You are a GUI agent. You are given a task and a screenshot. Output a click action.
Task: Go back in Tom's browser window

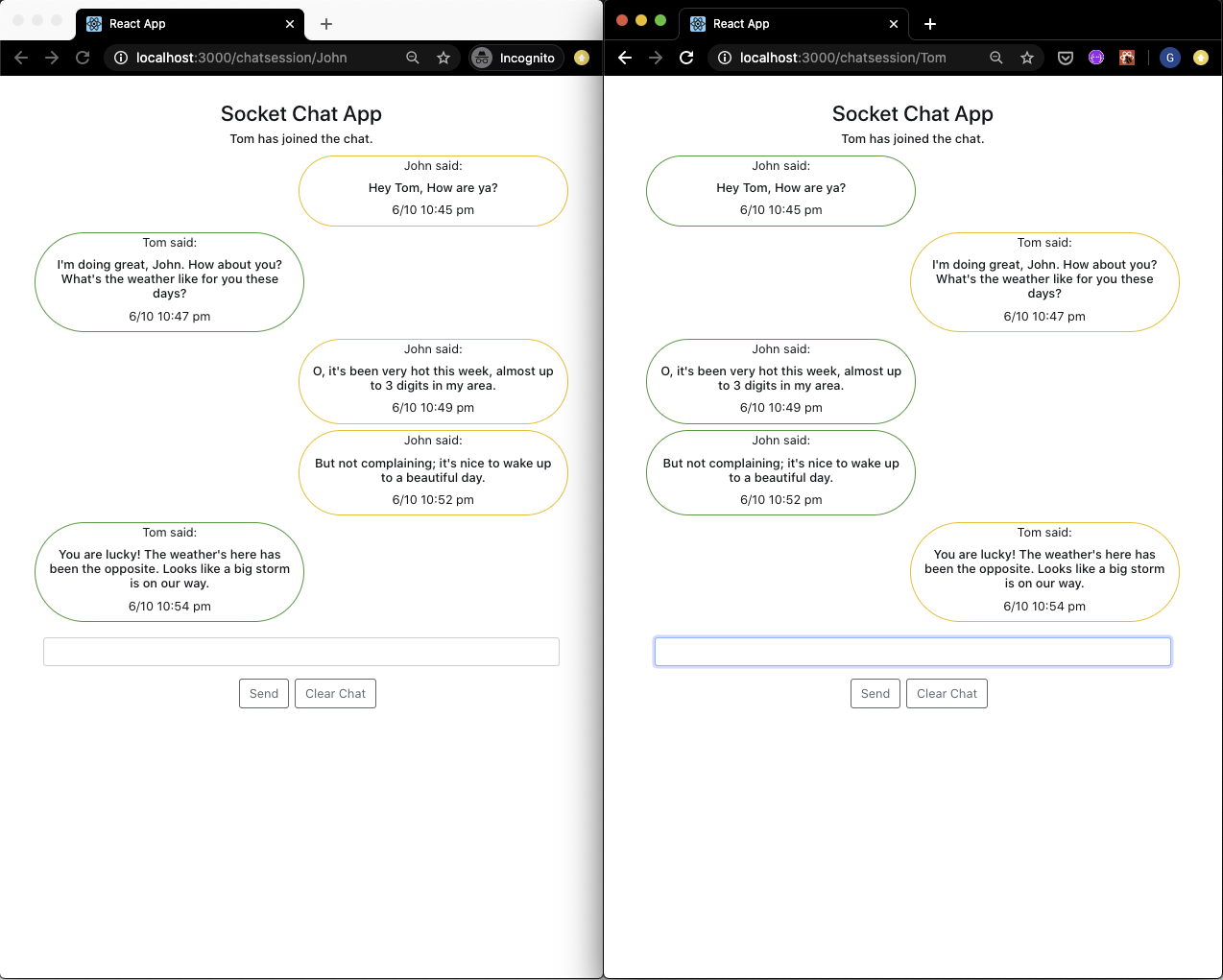[625, 58]
